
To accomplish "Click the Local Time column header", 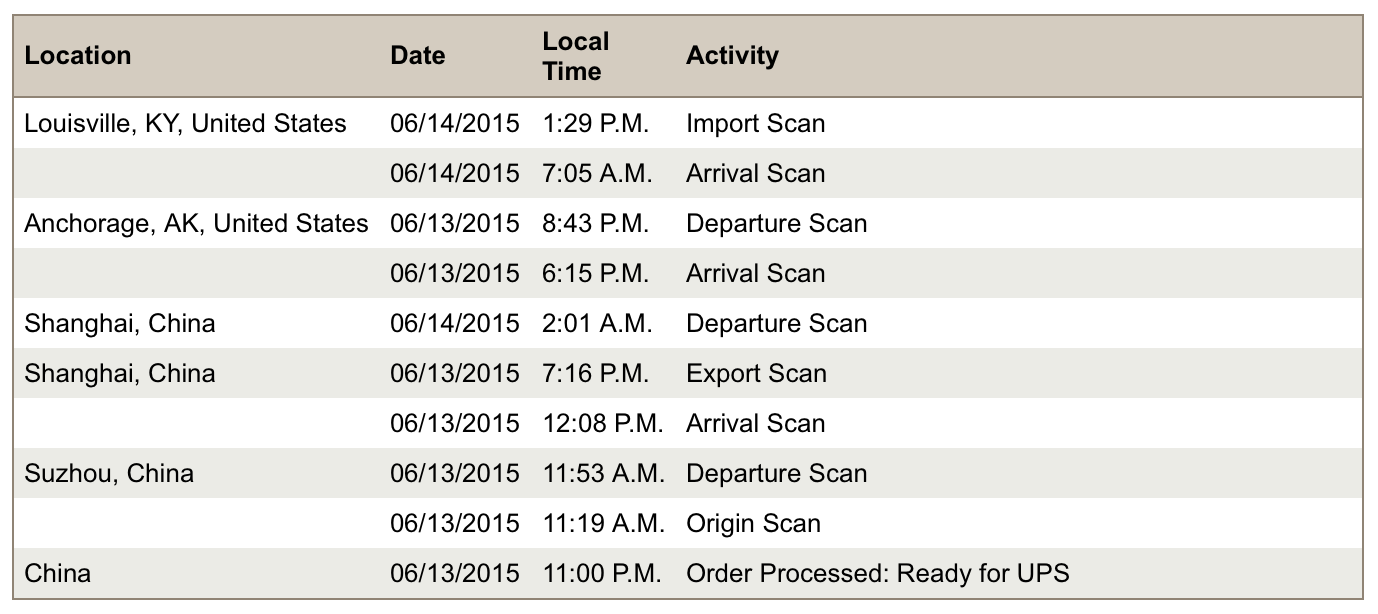I will [x=575, y=56].
